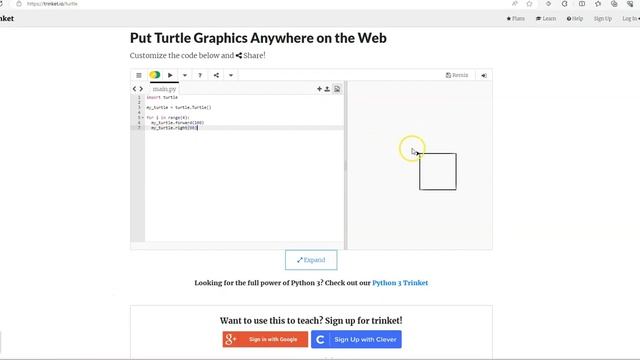The height and width of the screenshot is (360, 640).
Task: Open the browser favorites list icon
Action: coord(598,4)
